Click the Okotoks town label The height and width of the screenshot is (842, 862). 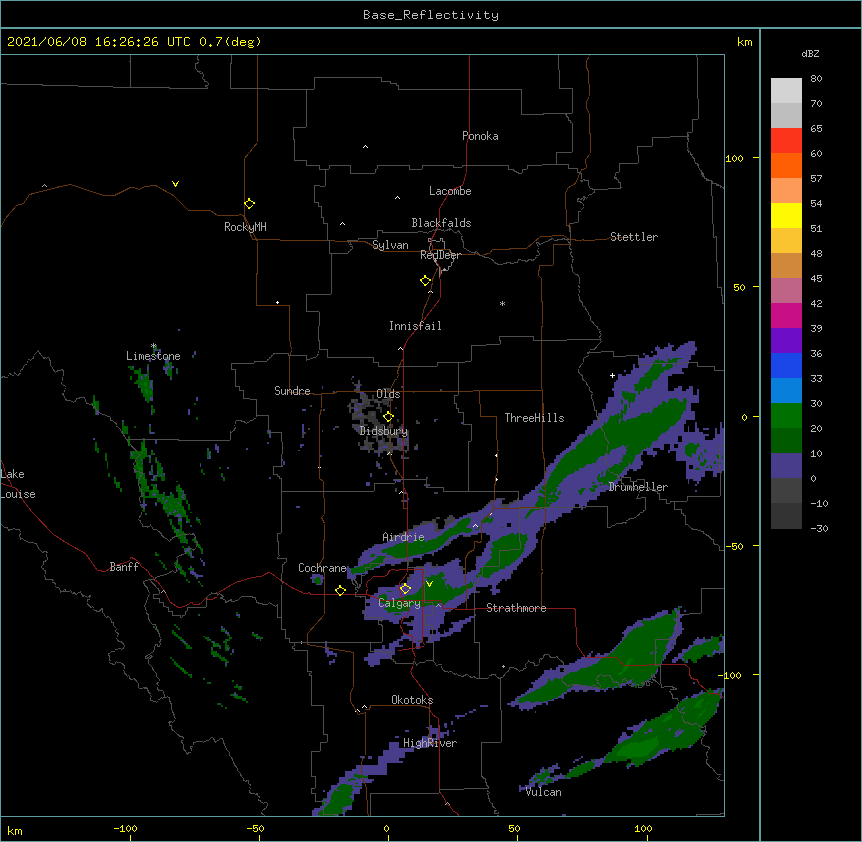pyautogui.click(x=412, y=700)
